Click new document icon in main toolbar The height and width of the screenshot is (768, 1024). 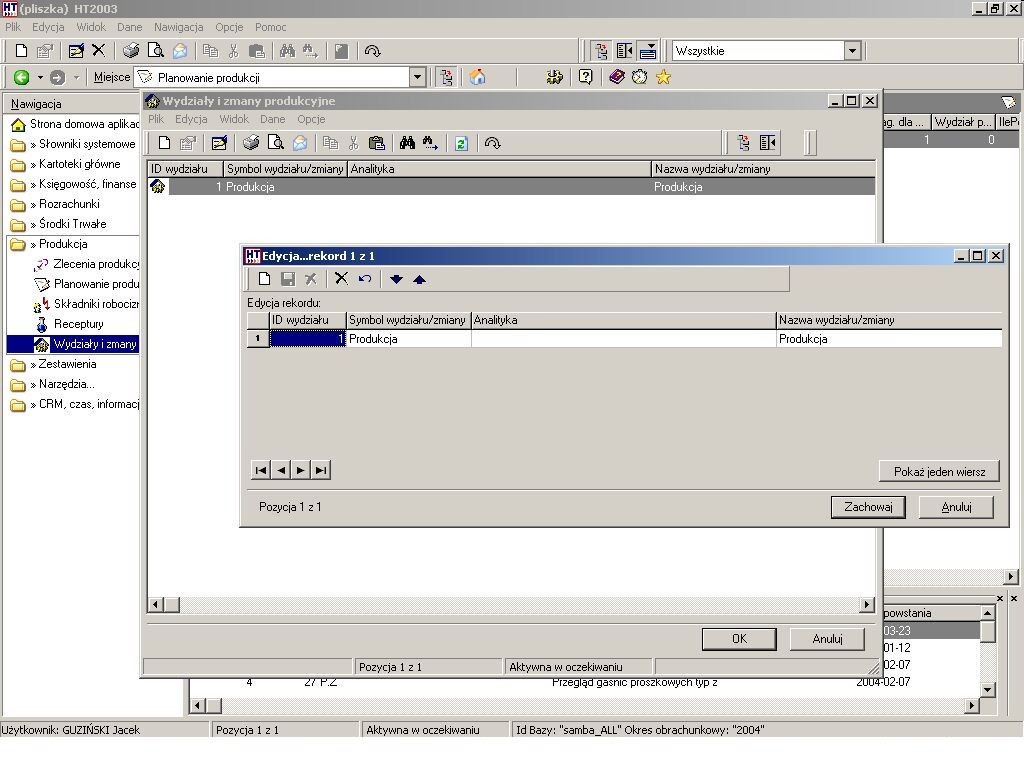(x=21, y=51)
